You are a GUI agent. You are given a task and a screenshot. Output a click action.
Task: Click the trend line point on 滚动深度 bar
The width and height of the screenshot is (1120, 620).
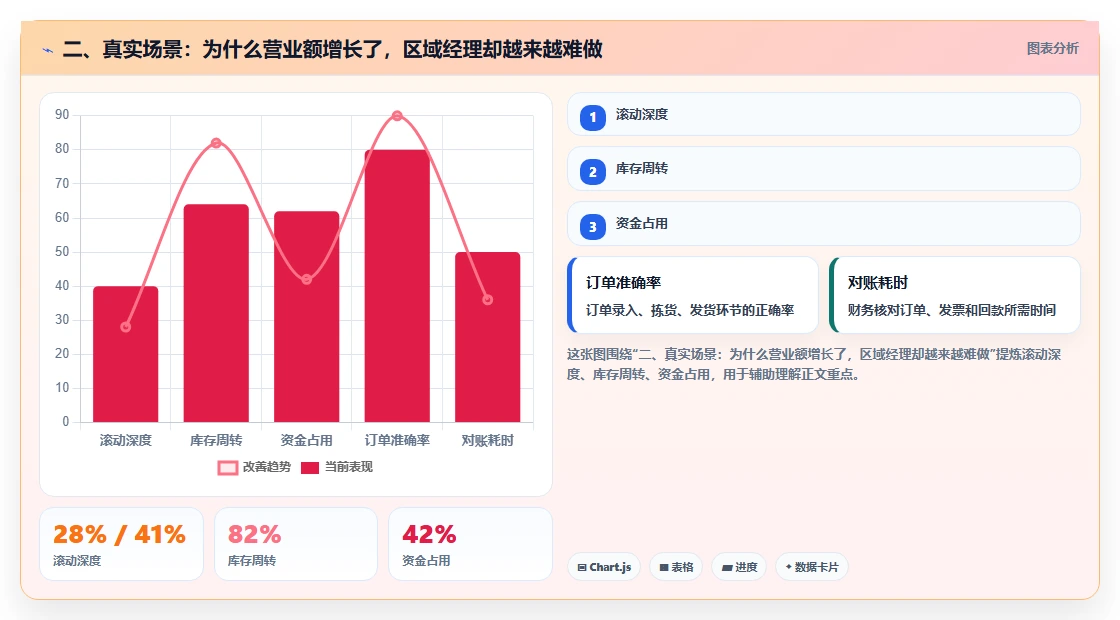[126, 327]
